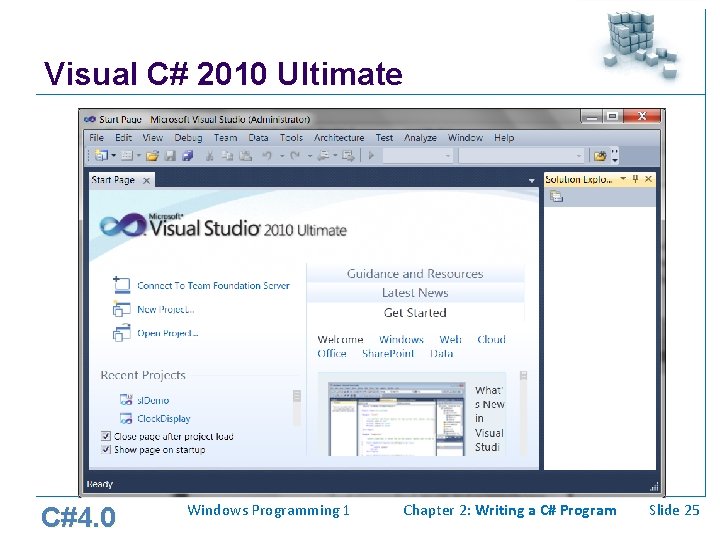
Task: Click the Undo toolbar icon
Action: point(267,156)
